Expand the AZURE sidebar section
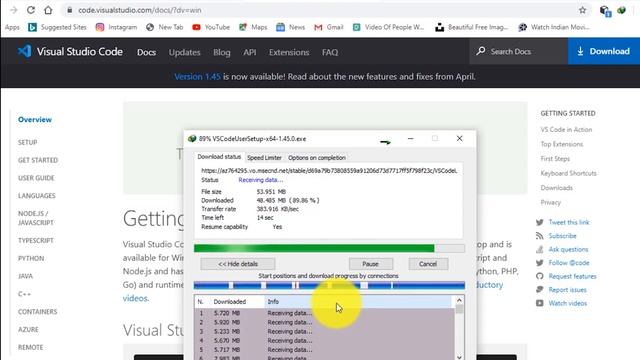640x360 pixels. pos(28,330)
